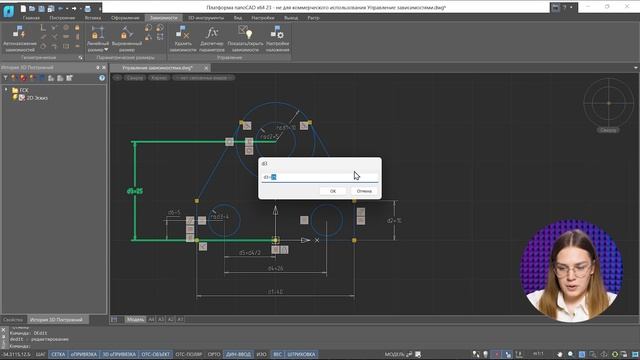
Task: Click the zoom magnifier icon in status bar
Action: 571,354
